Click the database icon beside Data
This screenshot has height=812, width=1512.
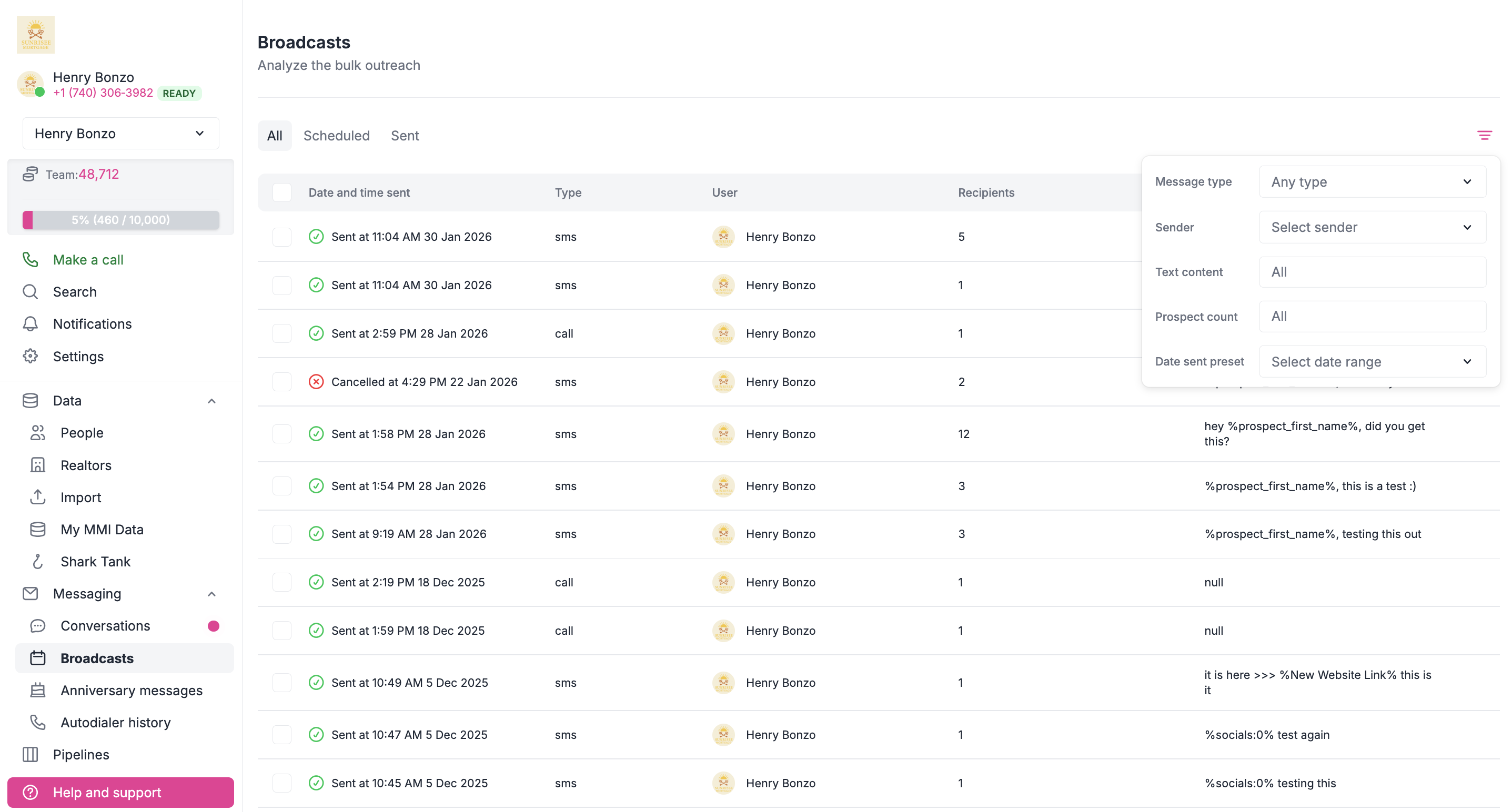[30, 401]
